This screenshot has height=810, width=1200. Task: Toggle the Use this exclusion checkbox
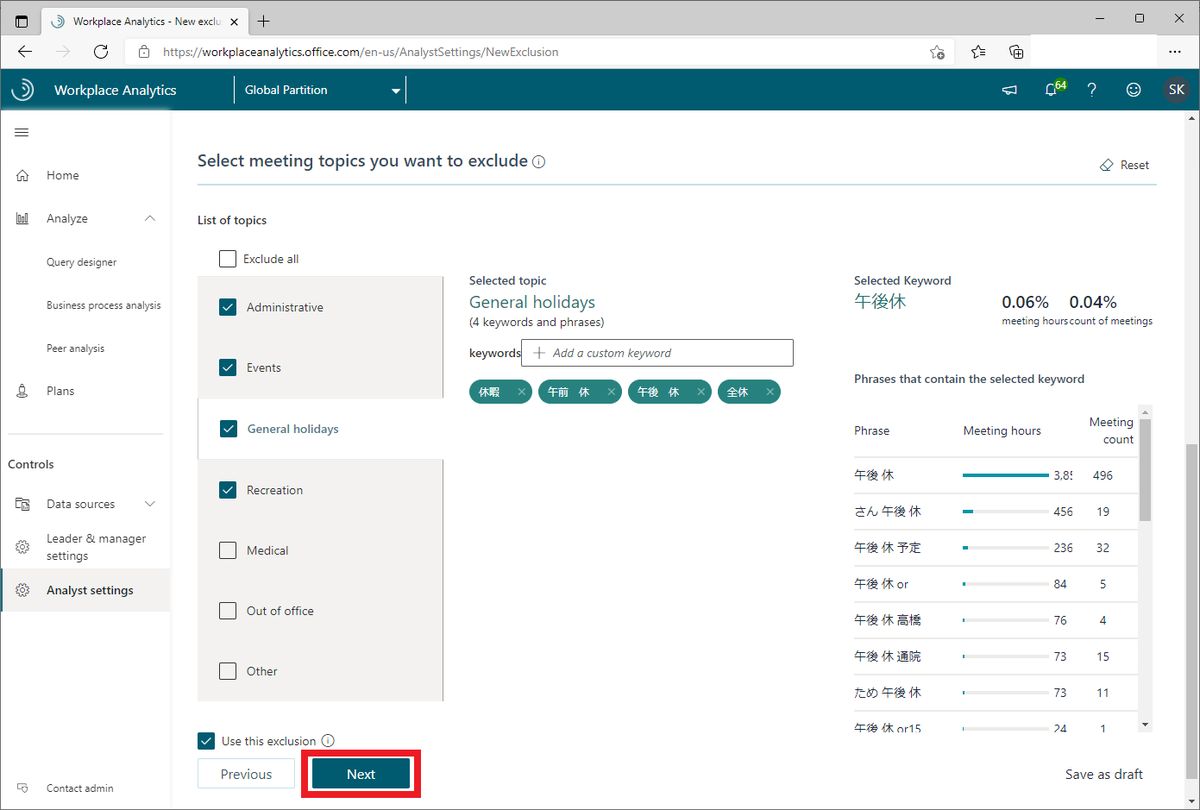(206, 741)
